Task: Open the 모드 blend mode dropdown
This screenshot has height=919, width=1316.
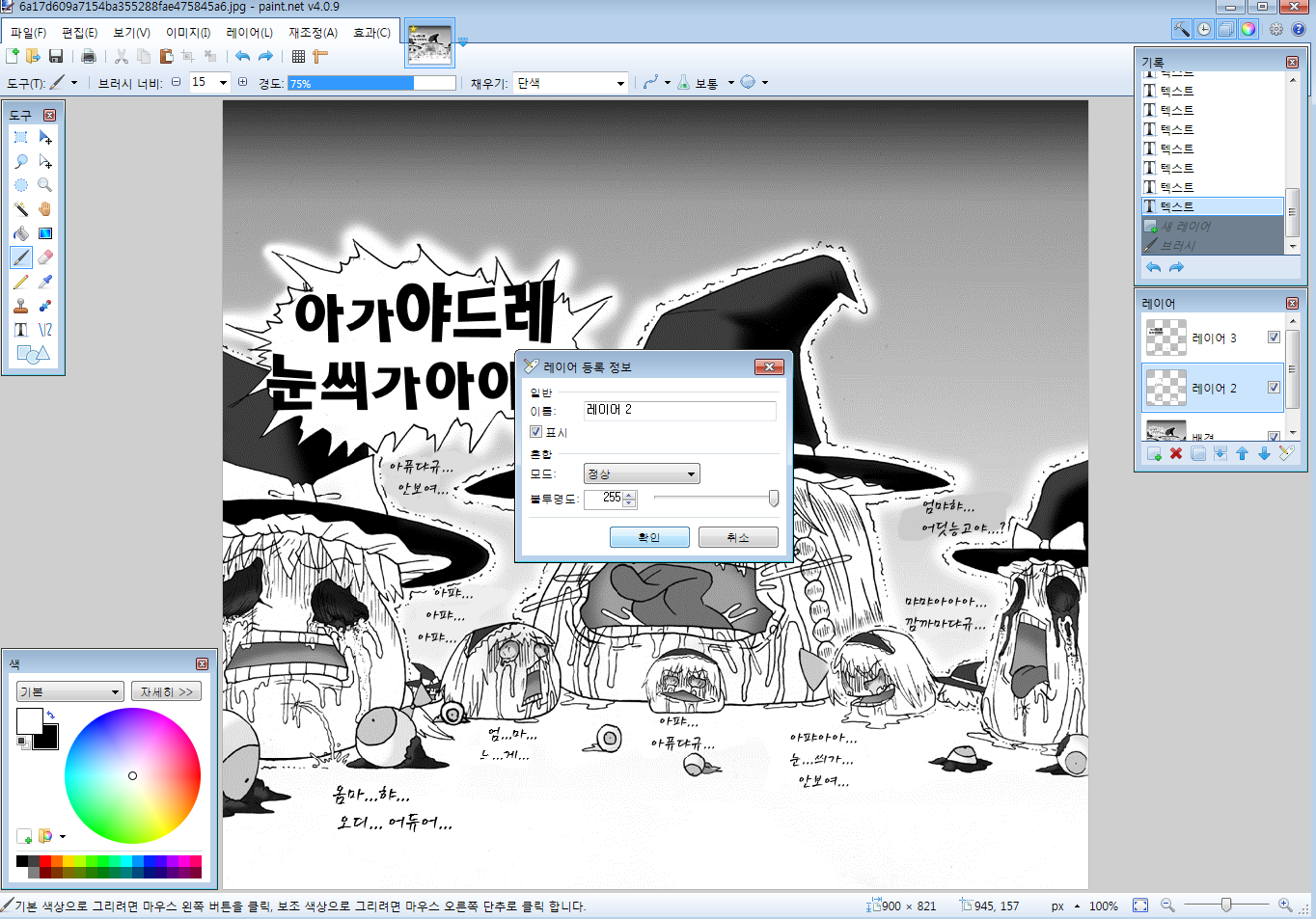Action: tap(642, 473)
